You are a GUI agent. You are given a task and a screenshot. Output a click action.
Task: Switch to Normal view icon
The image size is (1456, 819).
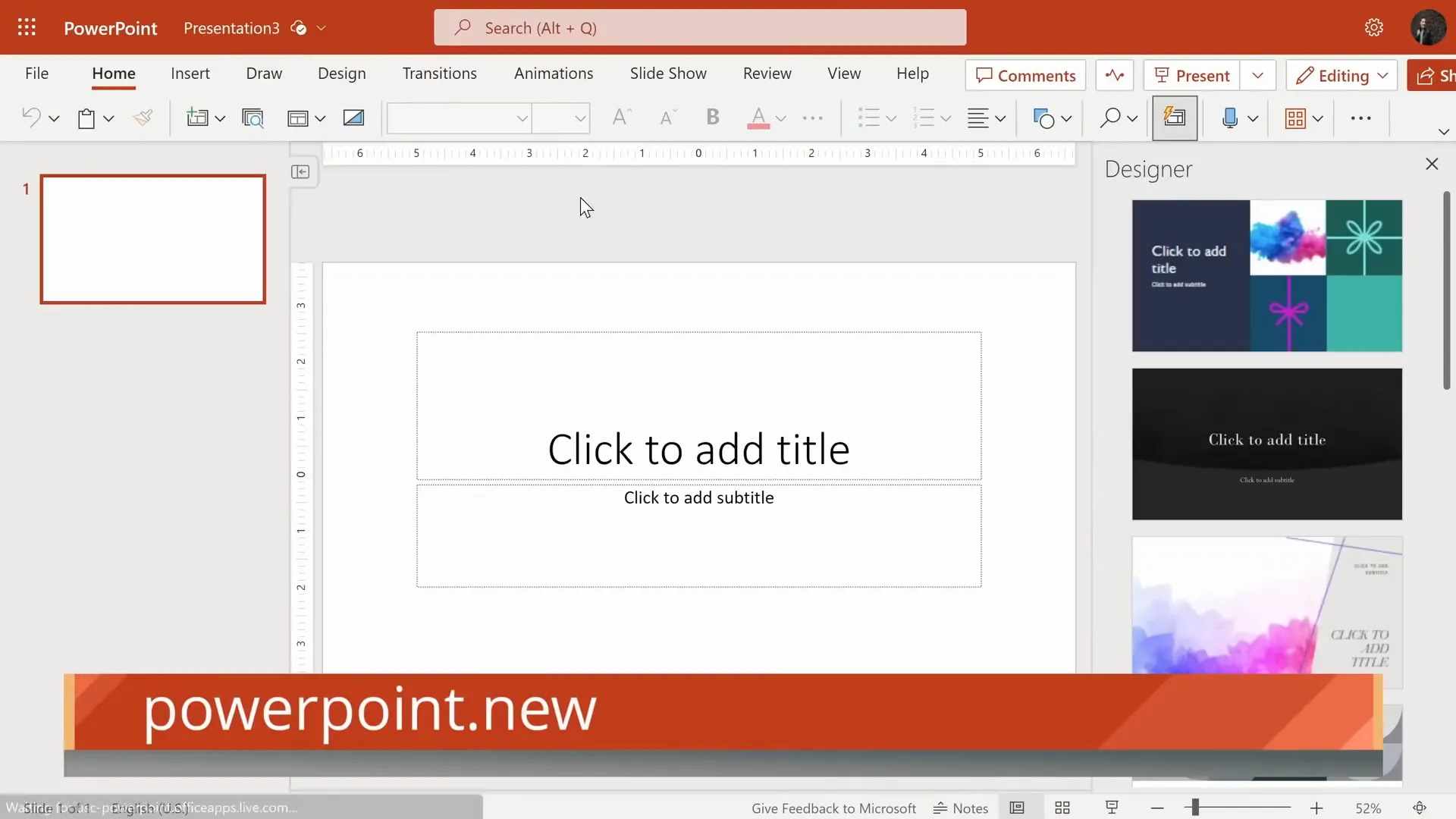pos(1017,808)
